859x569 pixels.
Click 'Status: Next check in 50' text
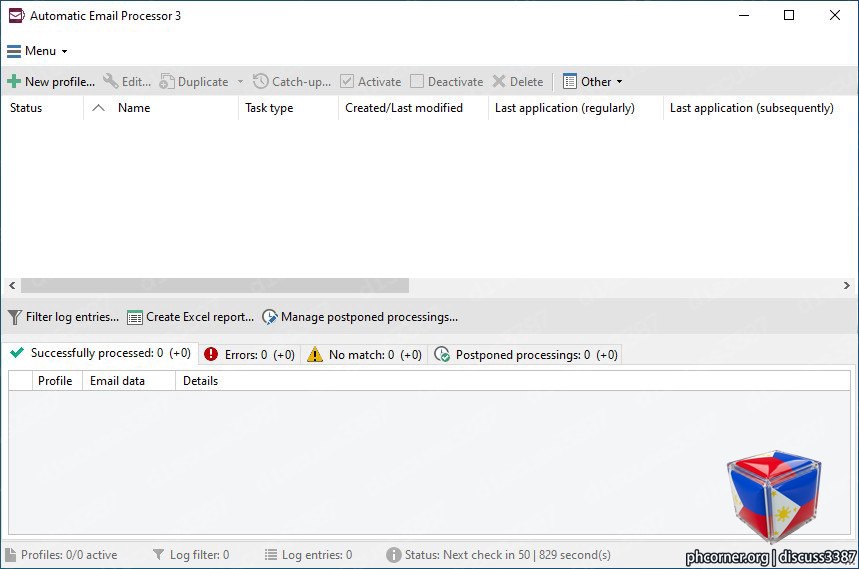pos(467,555)
